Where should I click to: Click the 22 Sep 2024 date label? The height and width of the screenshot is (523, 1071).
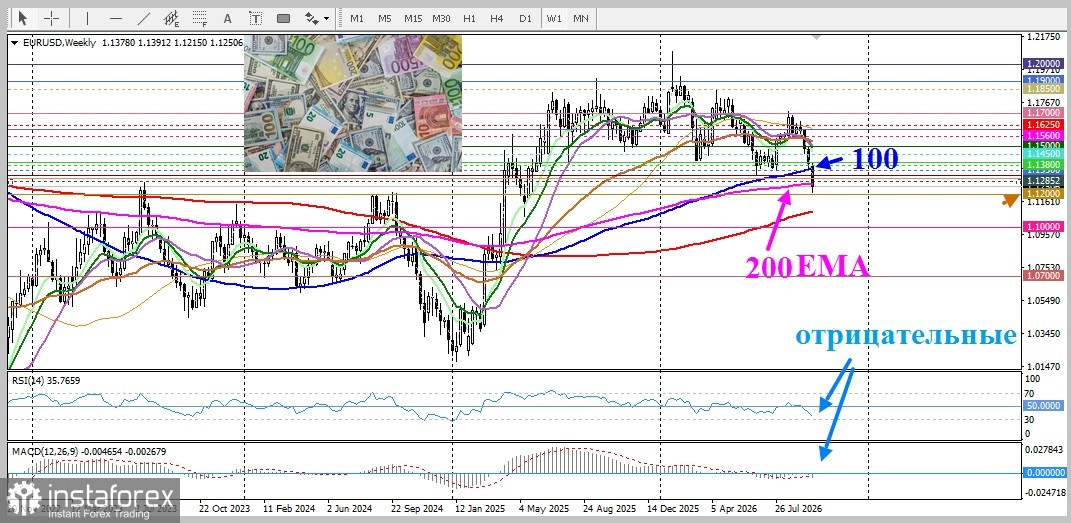click(417, 509)
